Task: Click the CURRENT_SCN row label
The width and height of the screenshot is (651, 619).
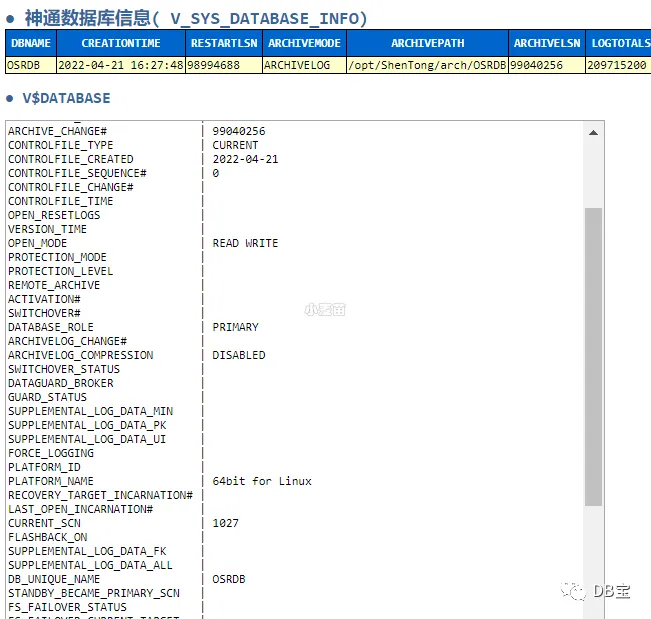Action: tap(44, 523)
